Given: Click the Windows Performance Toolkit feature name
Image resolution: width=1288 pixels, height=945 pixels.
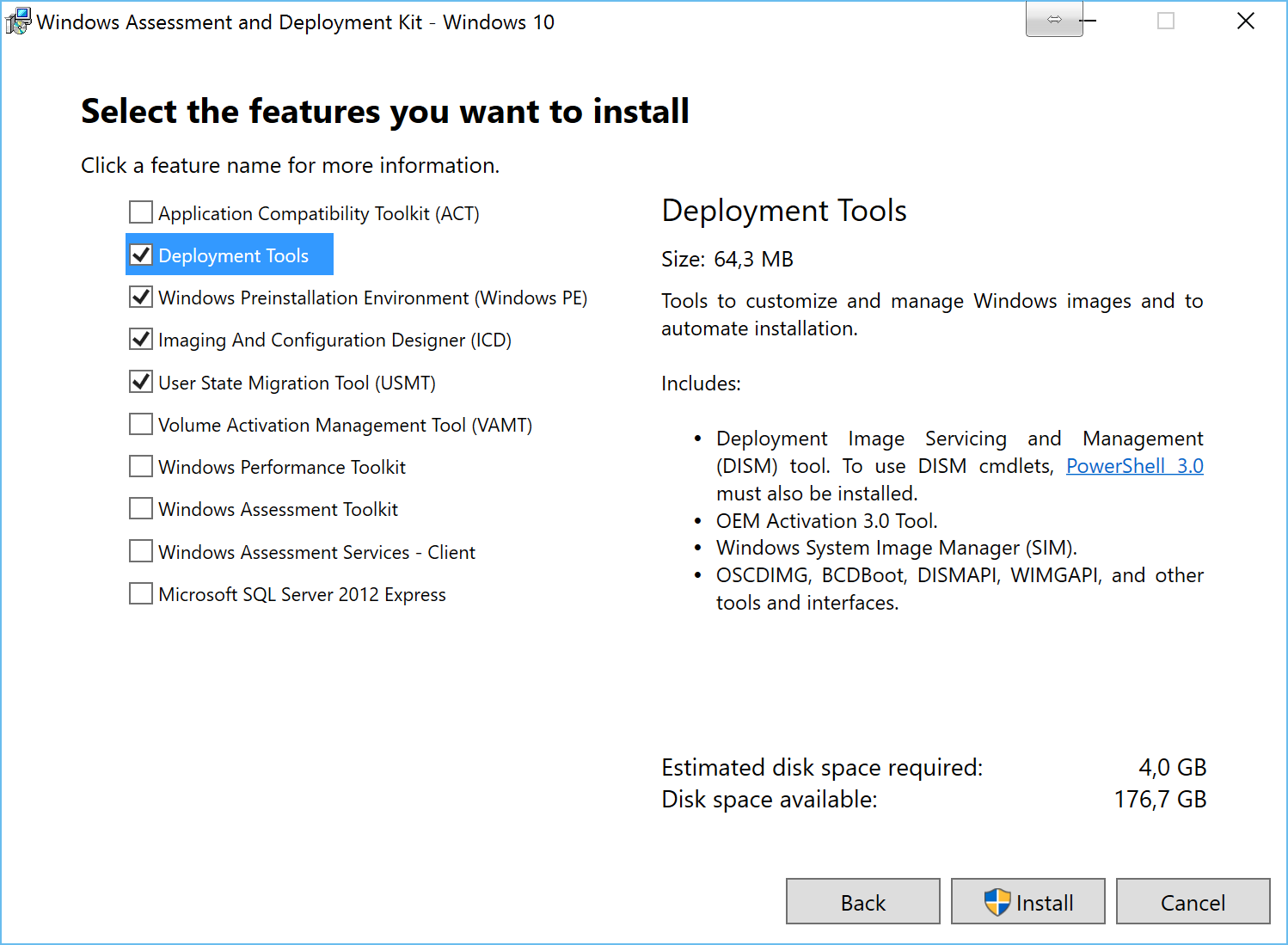Looking at the screenshot, I should tap(282, 467).
